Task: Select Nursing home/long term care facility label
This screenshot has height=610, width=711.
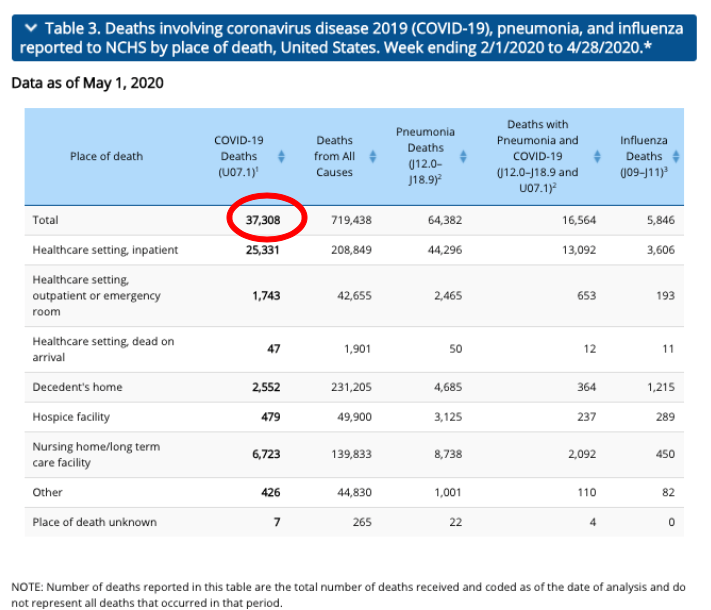Action: click(96, 454)
